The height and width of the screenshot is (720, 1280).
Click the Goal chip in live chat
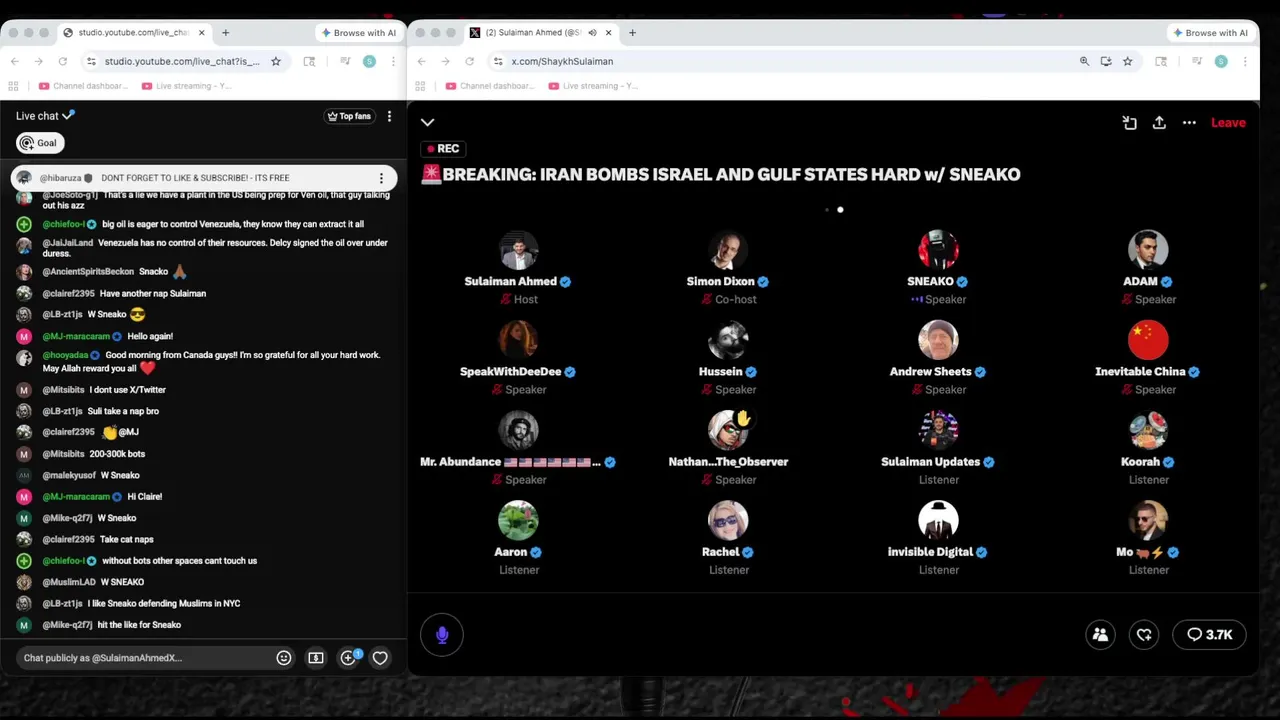click(x=39, y=143)
